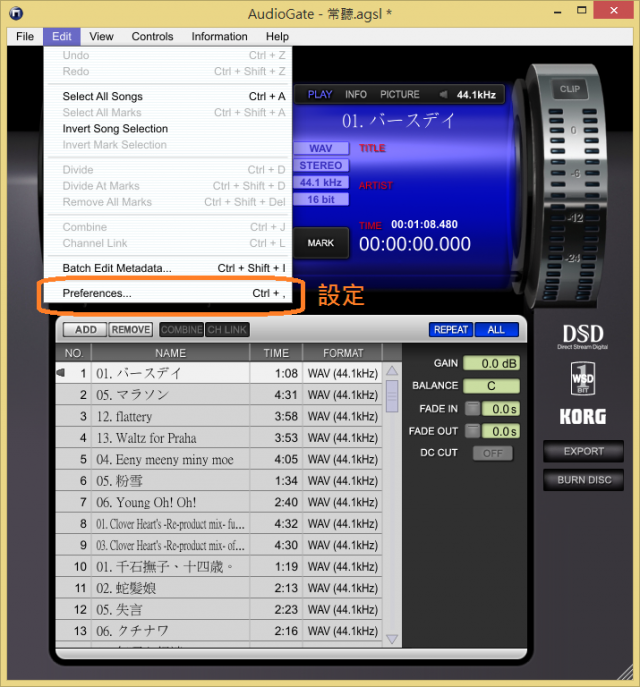The image size is (640, 688).
Task: Click the speaker volume icon beside 44.1kHz
Action: (x=444, y=94)
